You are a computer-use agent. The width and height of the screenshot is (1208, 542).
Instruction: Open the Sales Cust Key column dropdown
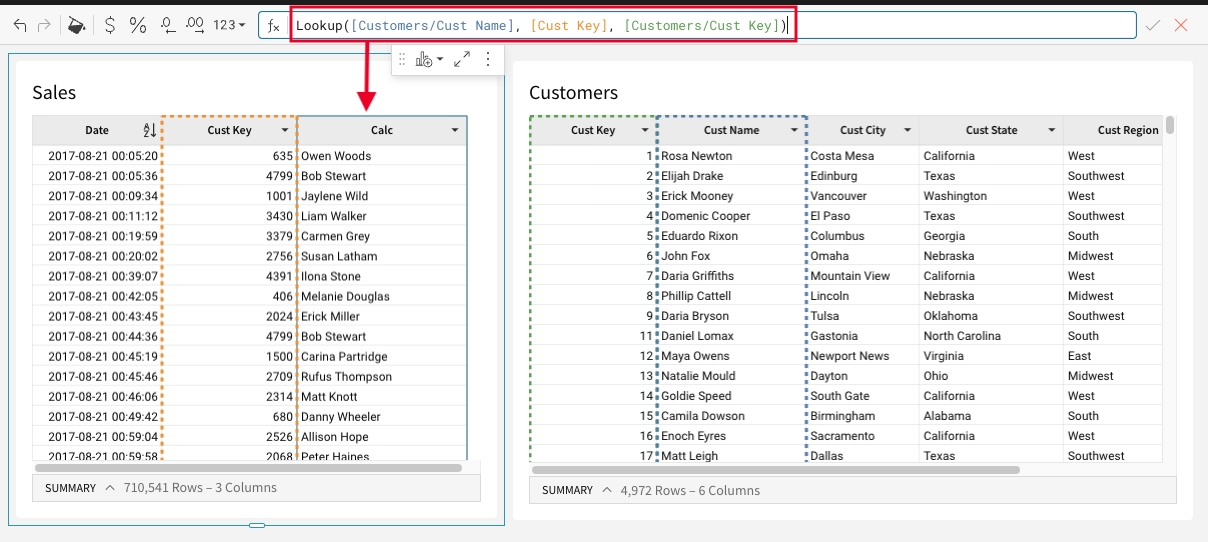(285, 131)
